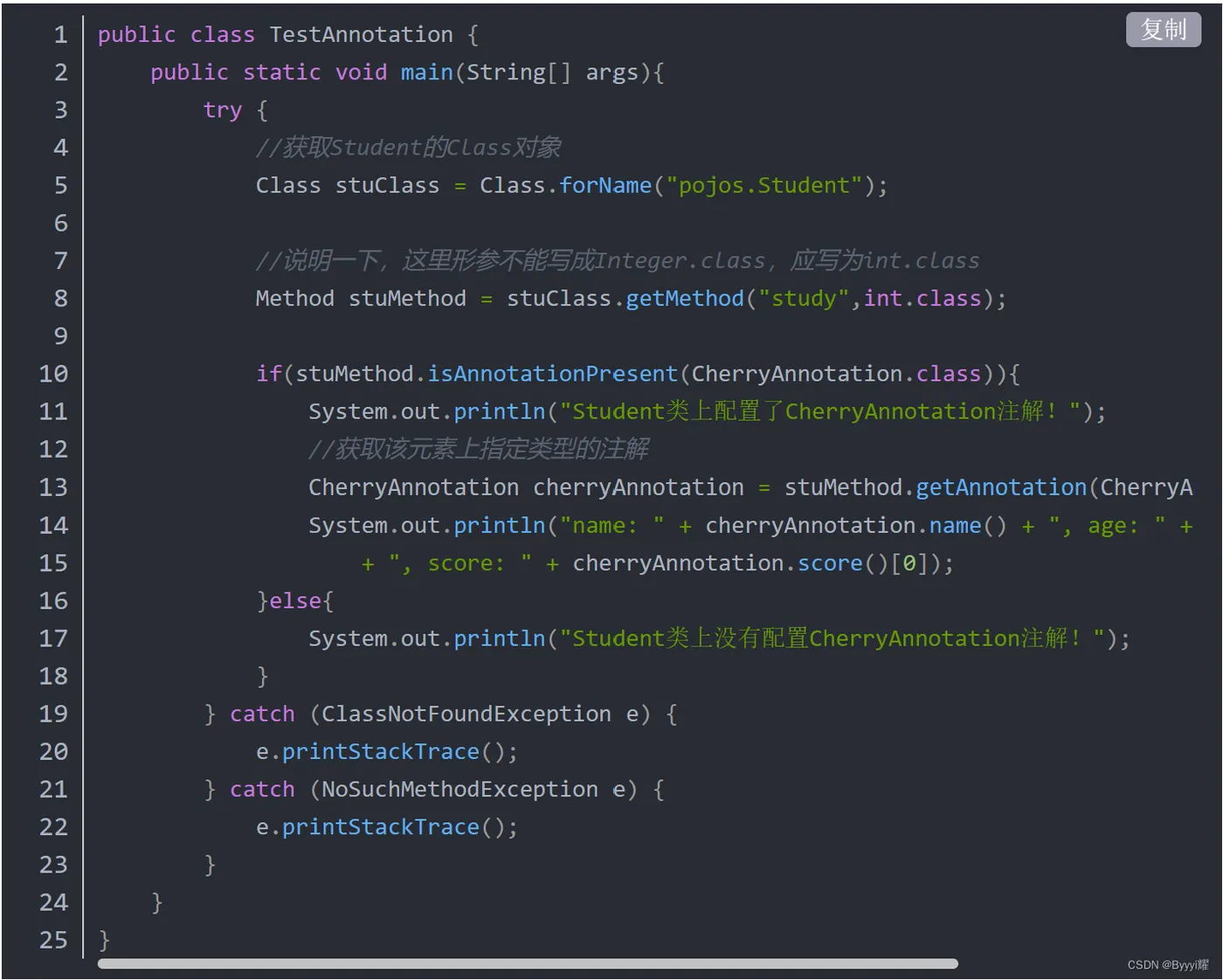Click line number 5 in the gutter
This screenshot has width=1223, height=980.
[60, 185]
